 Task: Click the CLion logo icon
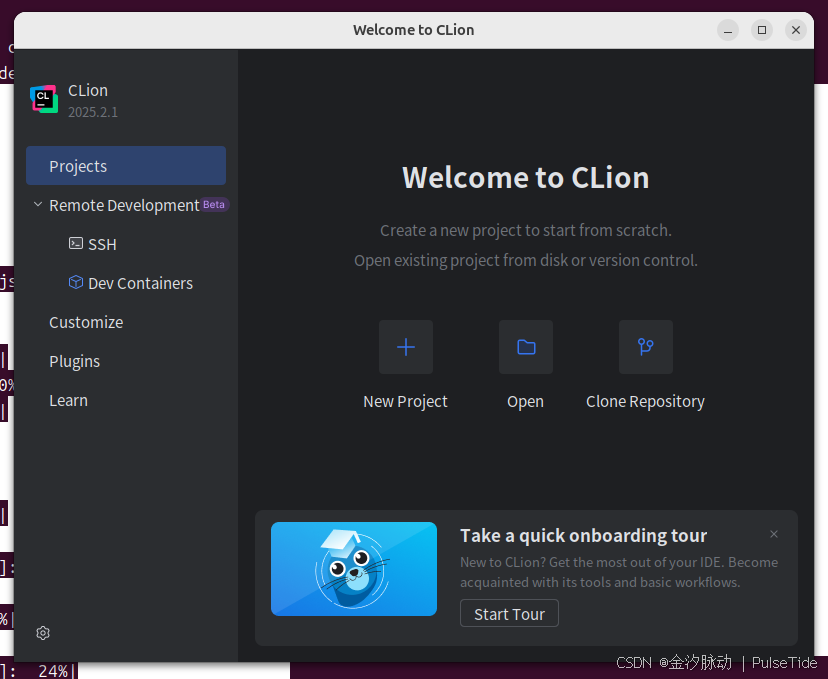tap(44, 99)
